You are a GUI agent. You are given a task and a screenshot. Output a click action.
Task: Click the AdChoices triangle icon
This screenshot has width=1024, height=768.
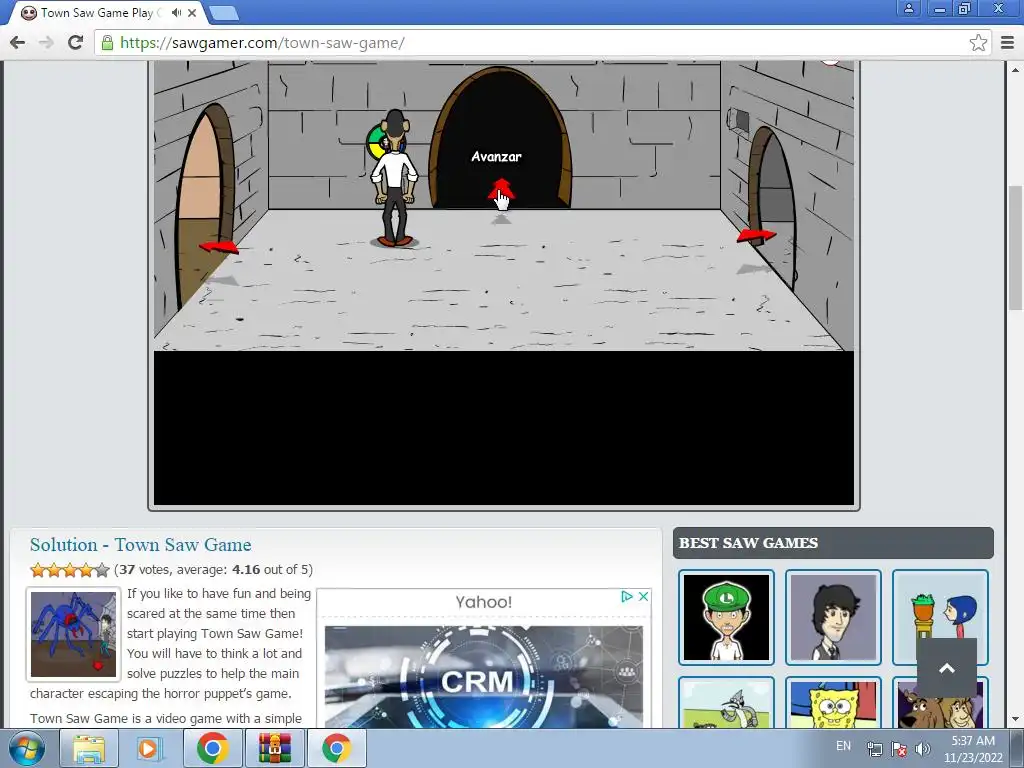tap(627, 596)
